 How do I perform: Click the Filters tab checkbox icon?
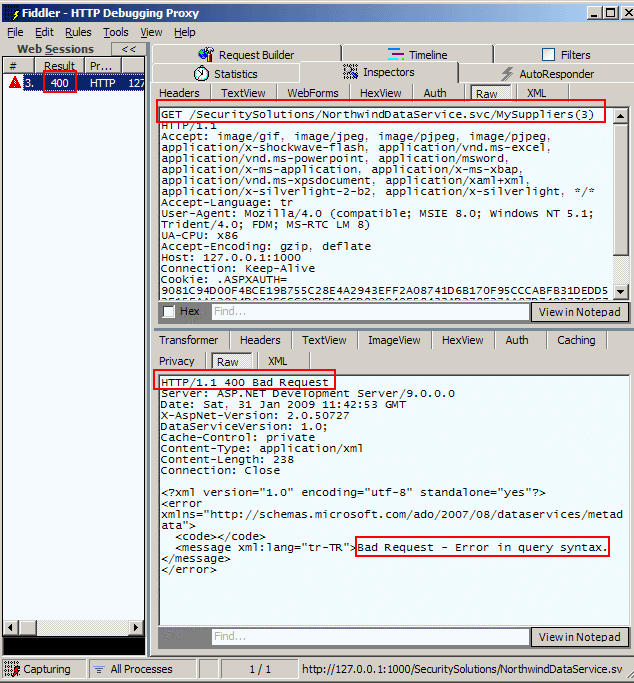tap(548, 54)
